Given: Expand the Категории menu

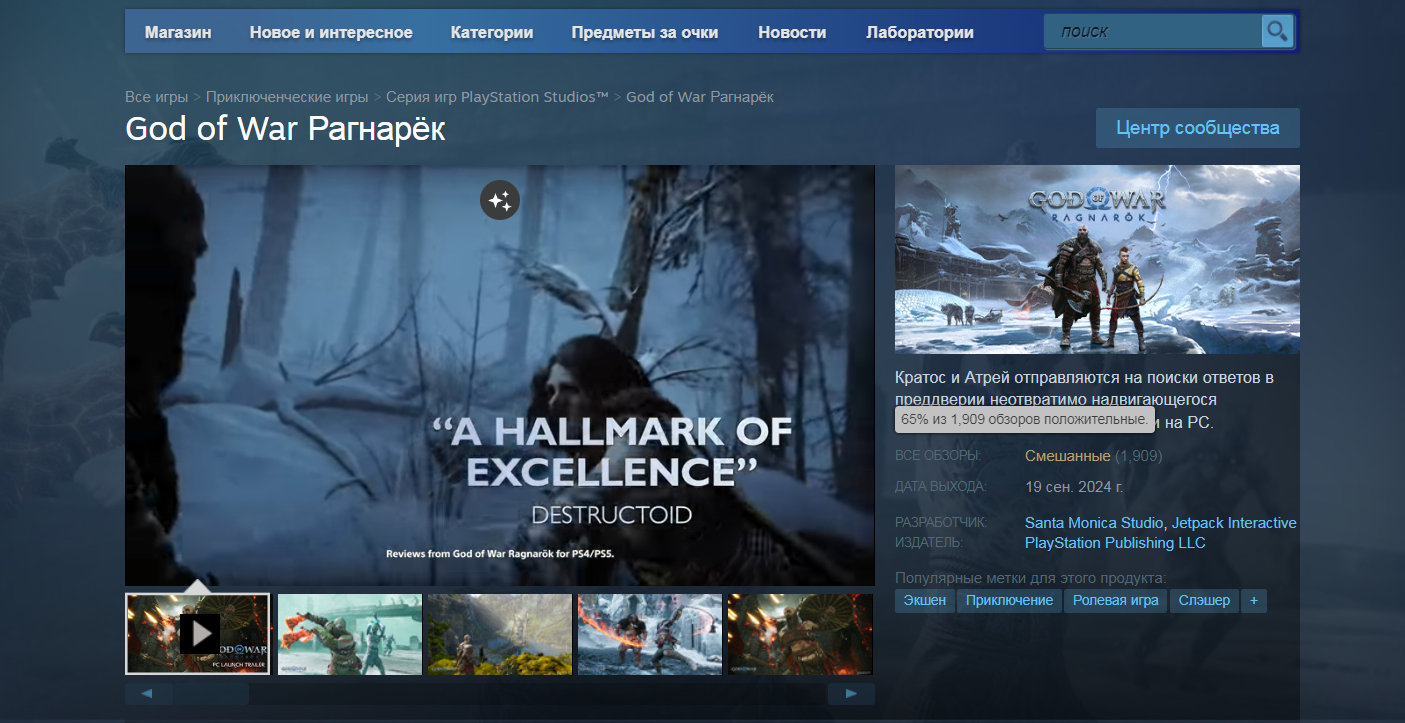Looking at the screenshot, I should click(x=492, y=32).
